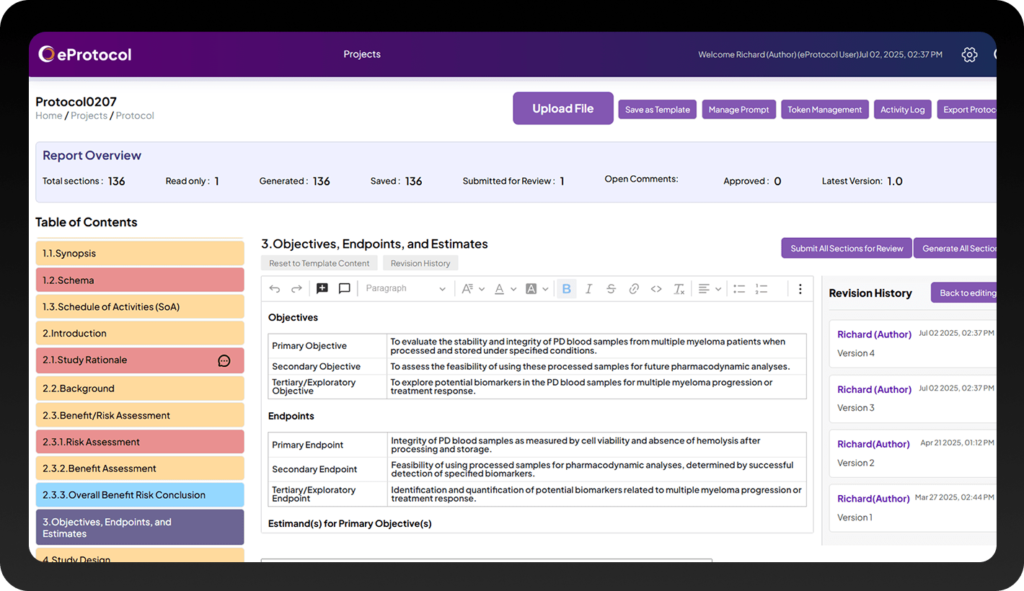Click the add comment icon in toolbar

click(322, 289)
